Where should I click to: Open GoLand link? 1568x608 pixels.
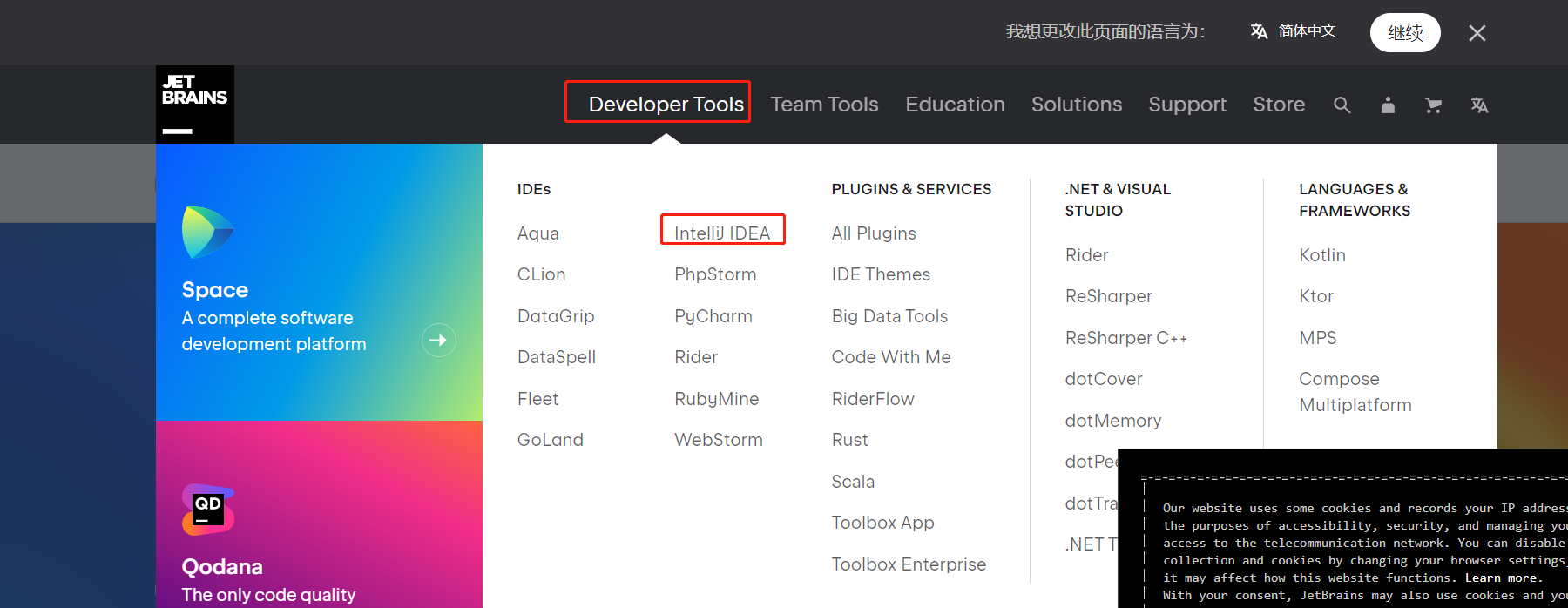551,440
